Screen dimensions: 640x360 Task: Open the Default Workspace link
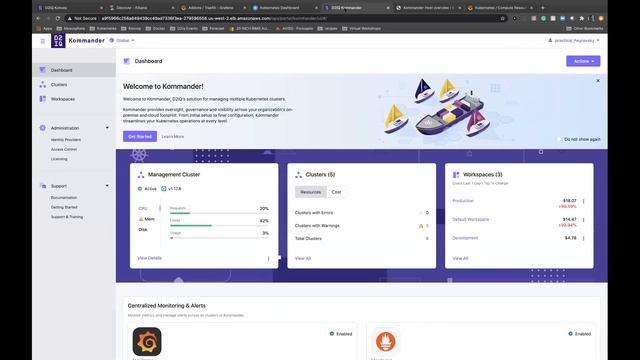pos(471,220)
